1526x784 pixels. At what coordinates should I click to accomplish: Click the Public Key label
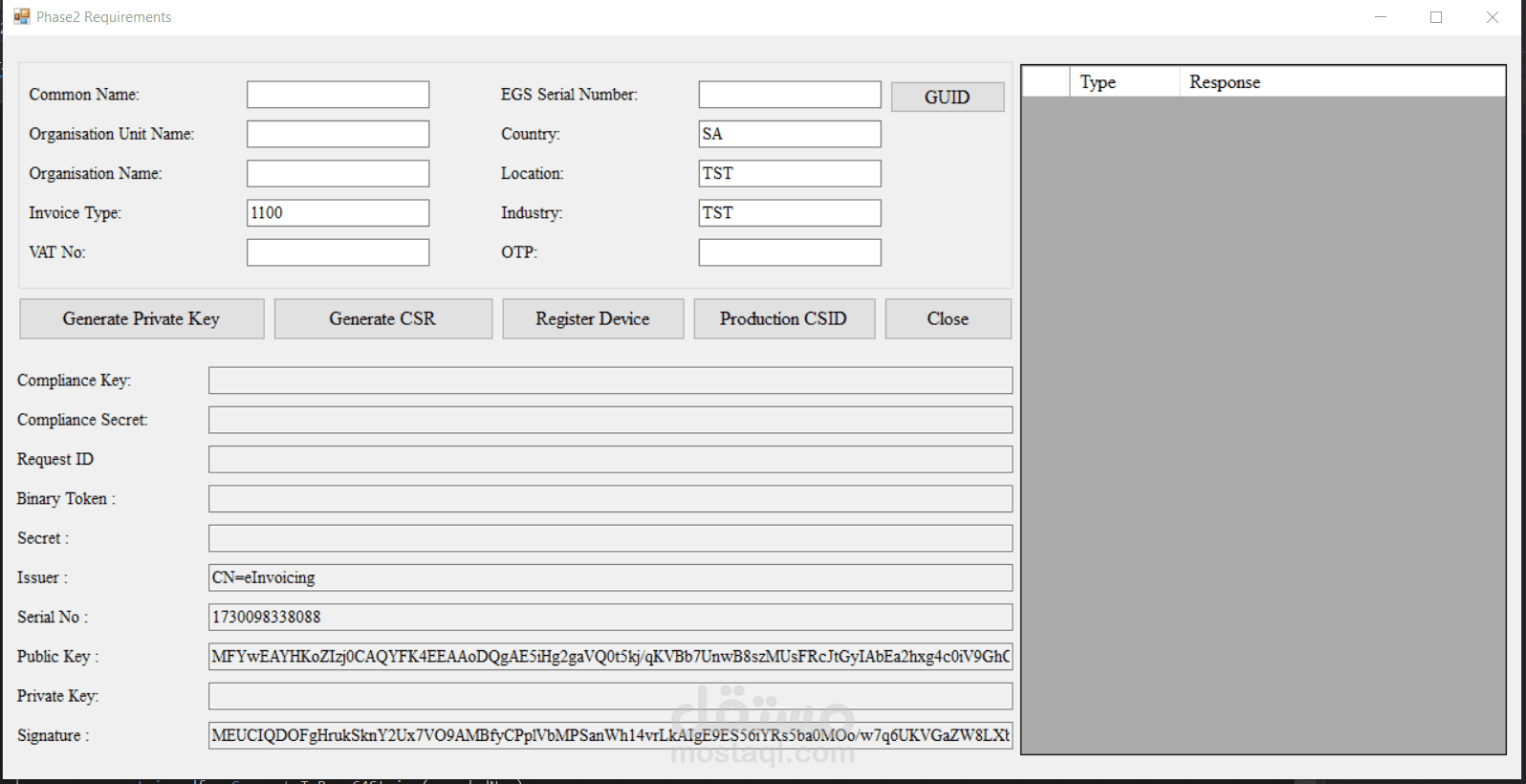click(x=57, y=657)
